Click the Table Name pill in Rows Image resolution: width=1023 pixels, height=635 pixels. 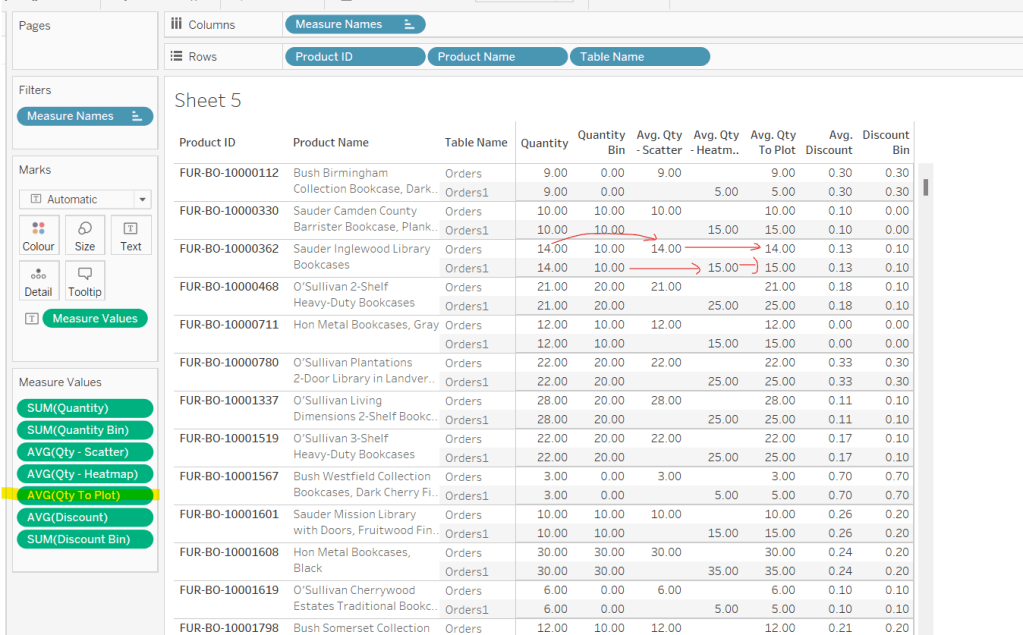point(613,57)
